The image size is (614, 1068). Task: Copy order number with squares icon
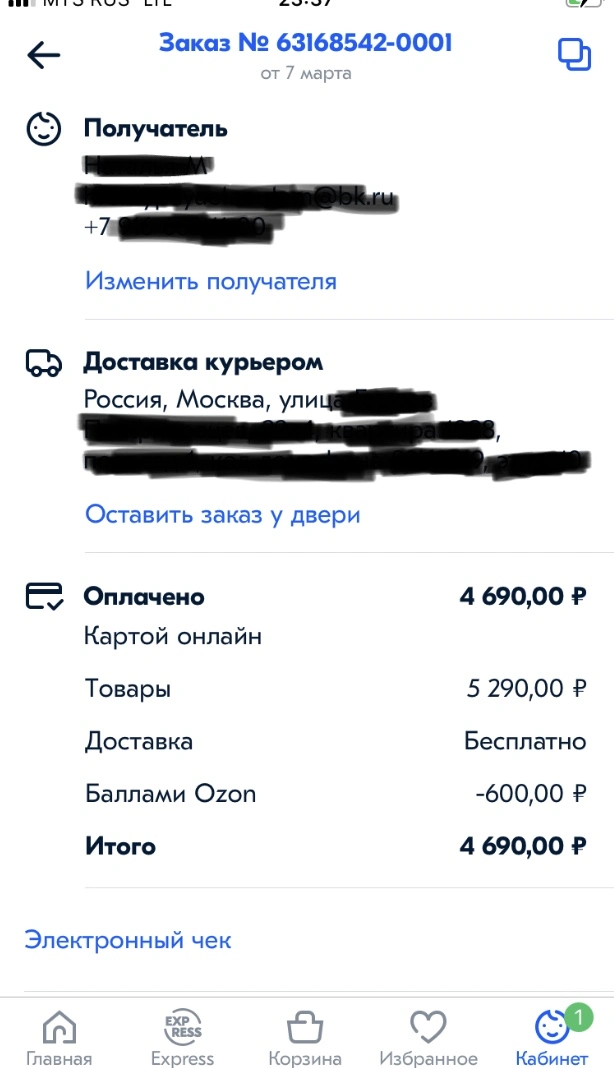tap(574, 54)
